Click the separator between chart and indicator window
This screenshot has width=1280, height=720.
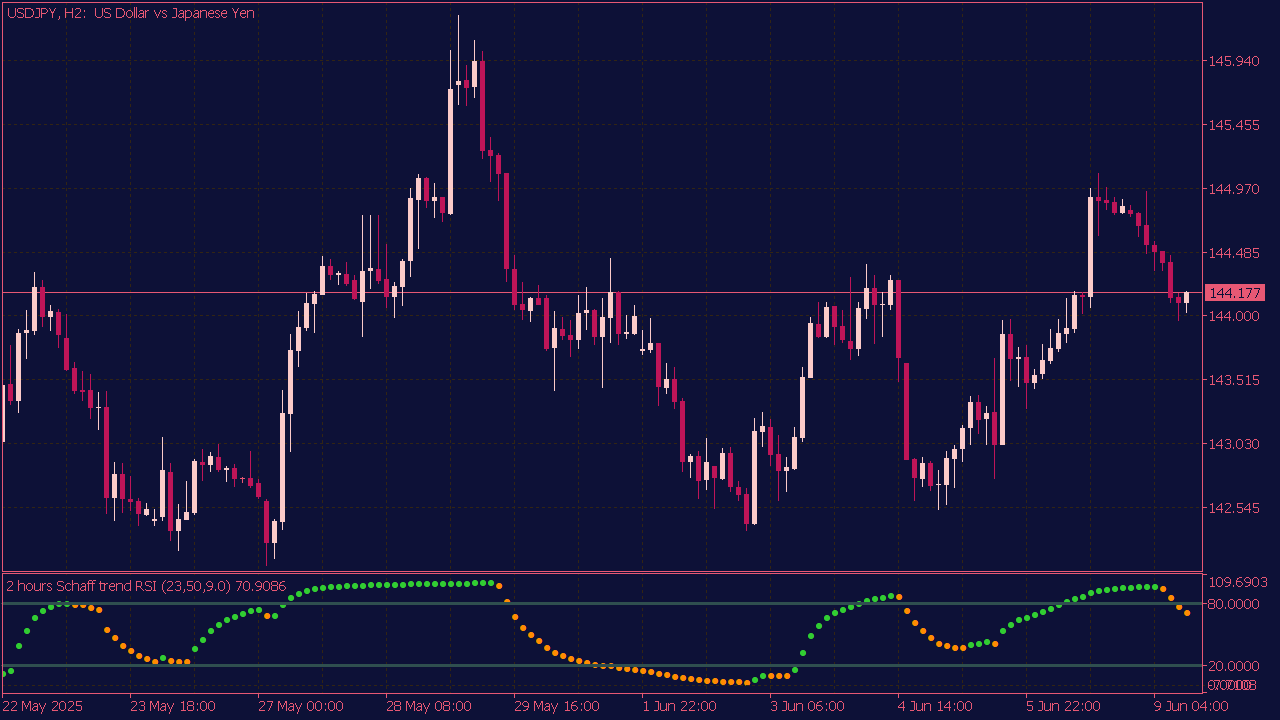pos(600,572)
